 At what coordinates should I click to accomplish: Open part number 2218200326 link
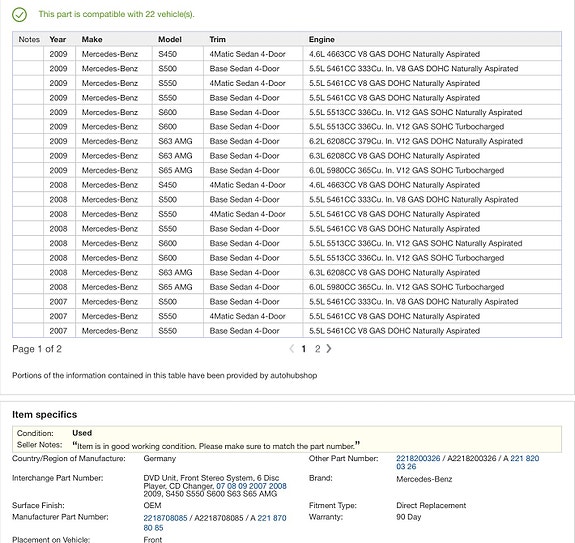(x=418, y=458)
